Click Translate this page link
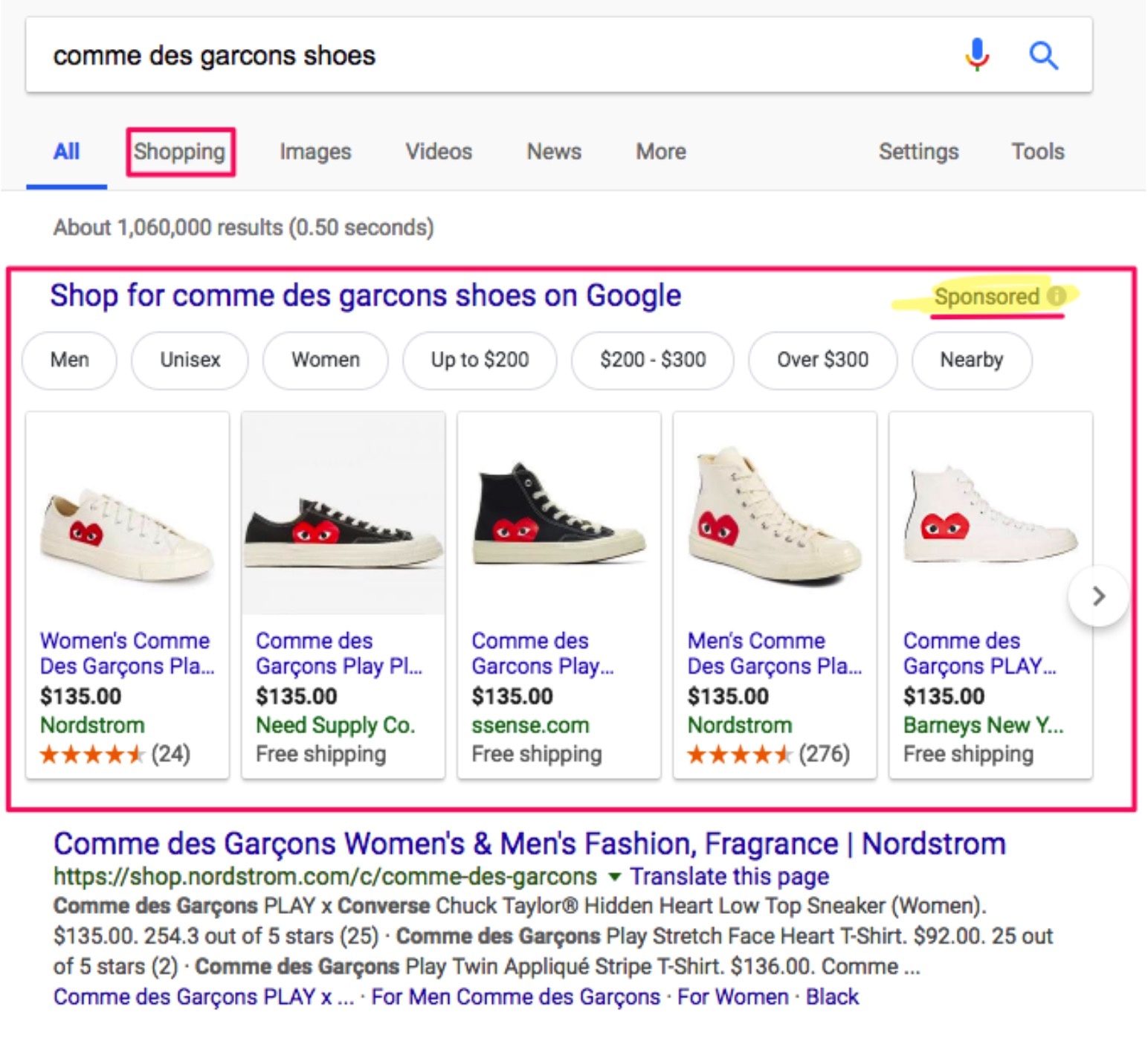 [729, 877]
